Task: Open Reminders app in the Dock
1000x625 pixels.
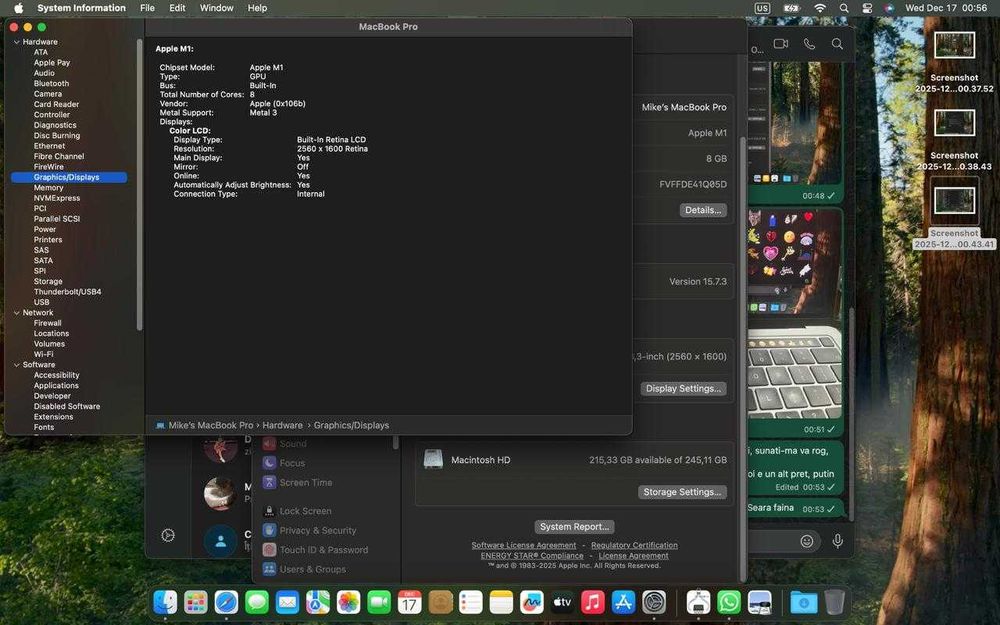Action: [x=471, y=601]
